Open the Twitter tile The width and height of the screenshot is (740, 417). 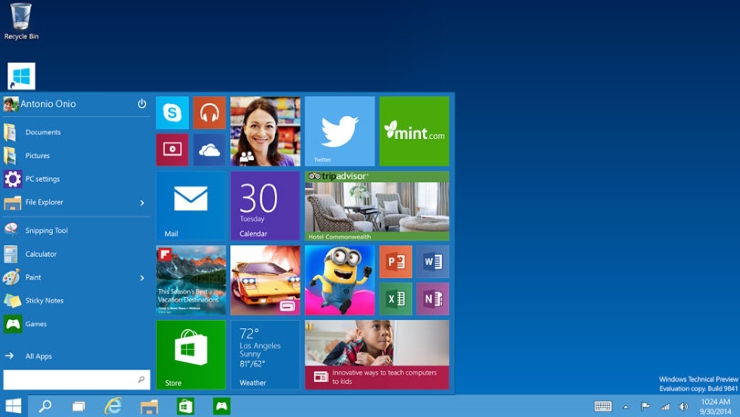pos(339,131)
